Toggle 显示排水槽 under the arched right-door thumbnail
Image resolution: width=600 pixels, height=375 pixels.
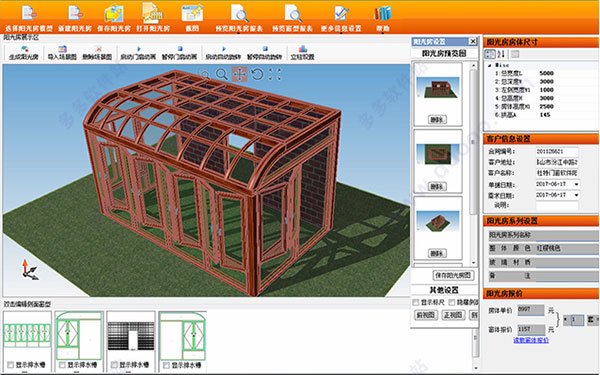166,365
